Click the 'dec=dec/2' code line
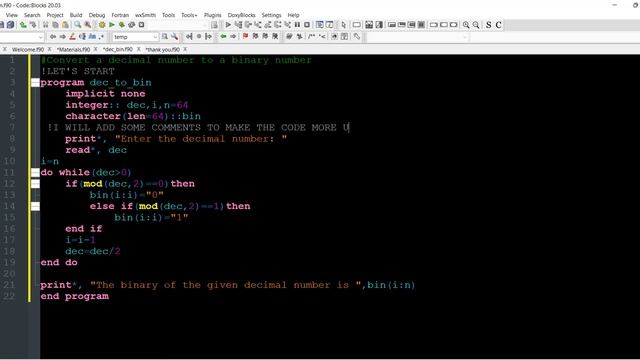The image size is (640, 360). [93, 251]
